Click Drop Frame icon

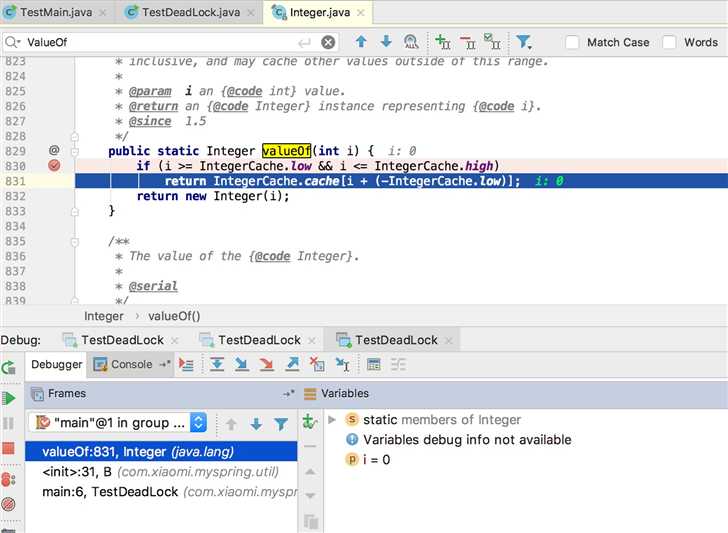coord(317,364)
